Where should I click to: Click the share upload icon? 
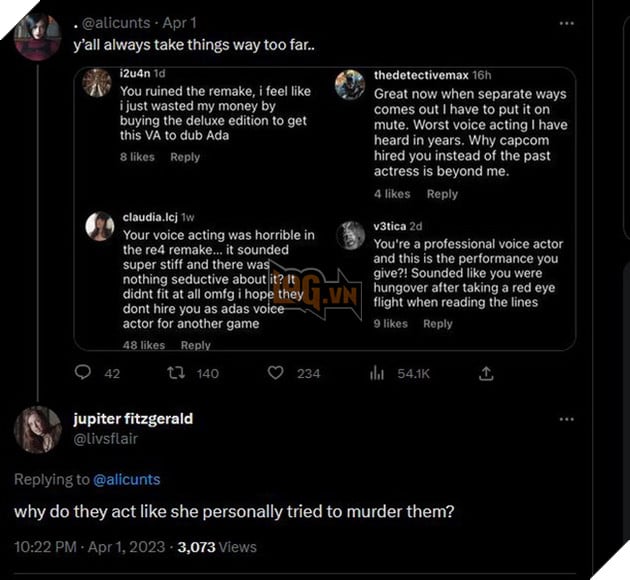pyautogui.click(x=487, y=373)
